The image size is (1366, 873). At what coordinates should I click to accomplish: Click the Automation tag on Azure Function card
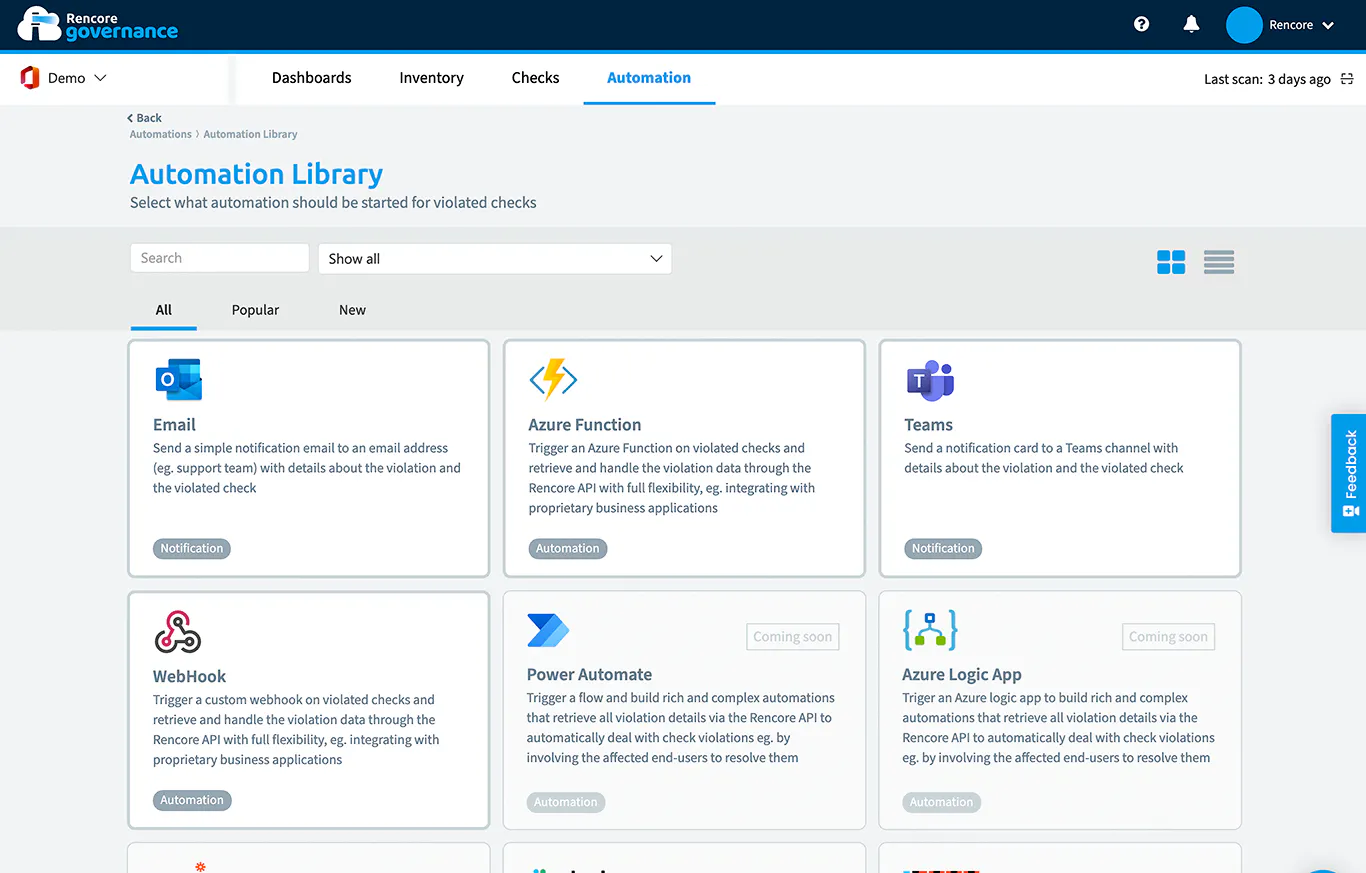(567, 548)
